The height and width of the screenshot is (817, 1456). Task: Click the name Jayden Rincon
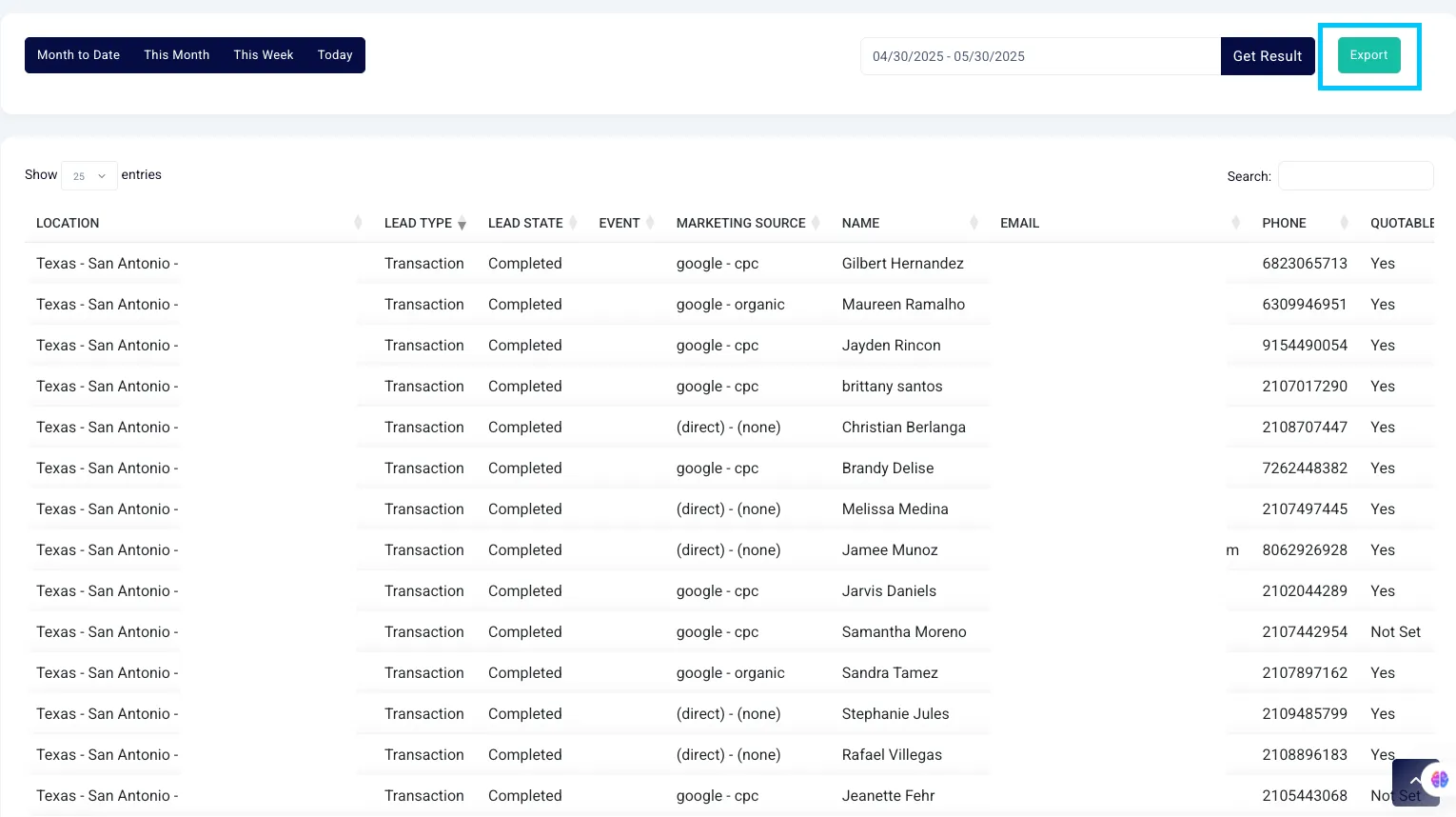pyautogui.click(x=892, y=346)
